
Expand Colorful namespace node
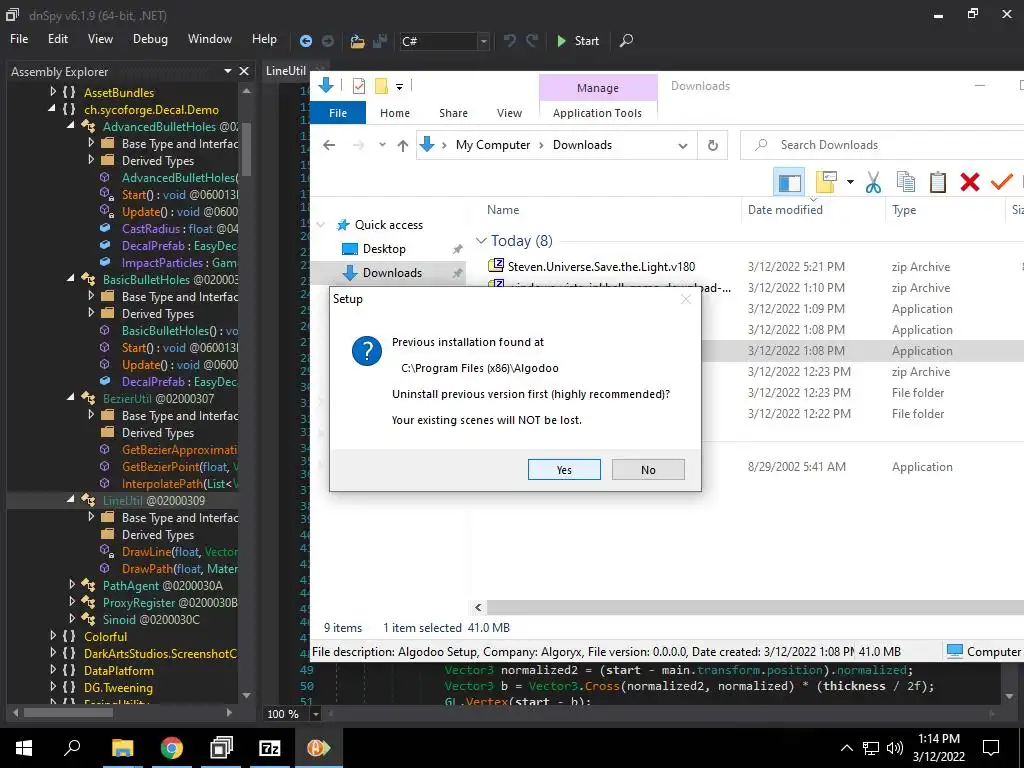pyautogui.click(x=53, y=636)
